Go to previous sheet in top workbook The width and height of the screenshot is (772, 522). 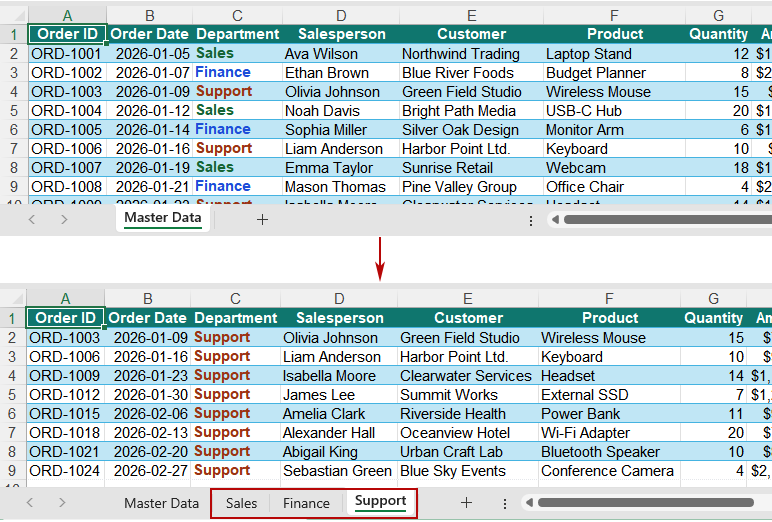pos(32,220)
